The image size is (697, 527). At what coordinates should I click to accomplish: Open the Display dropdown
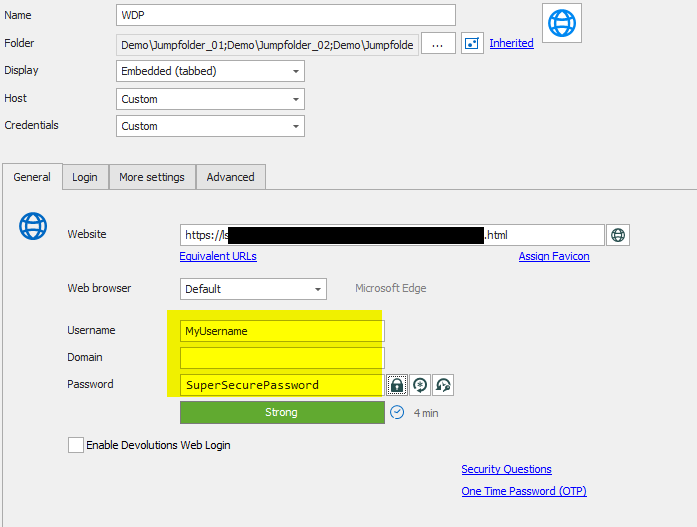click(x=210, y=71)
